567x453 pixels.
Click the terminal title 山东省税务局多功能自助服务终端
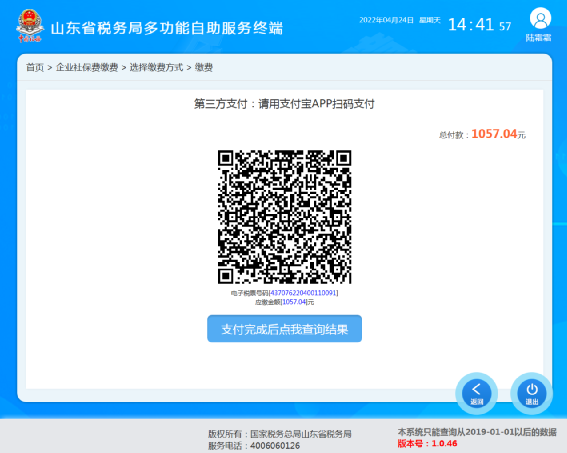tap(166, 28)
